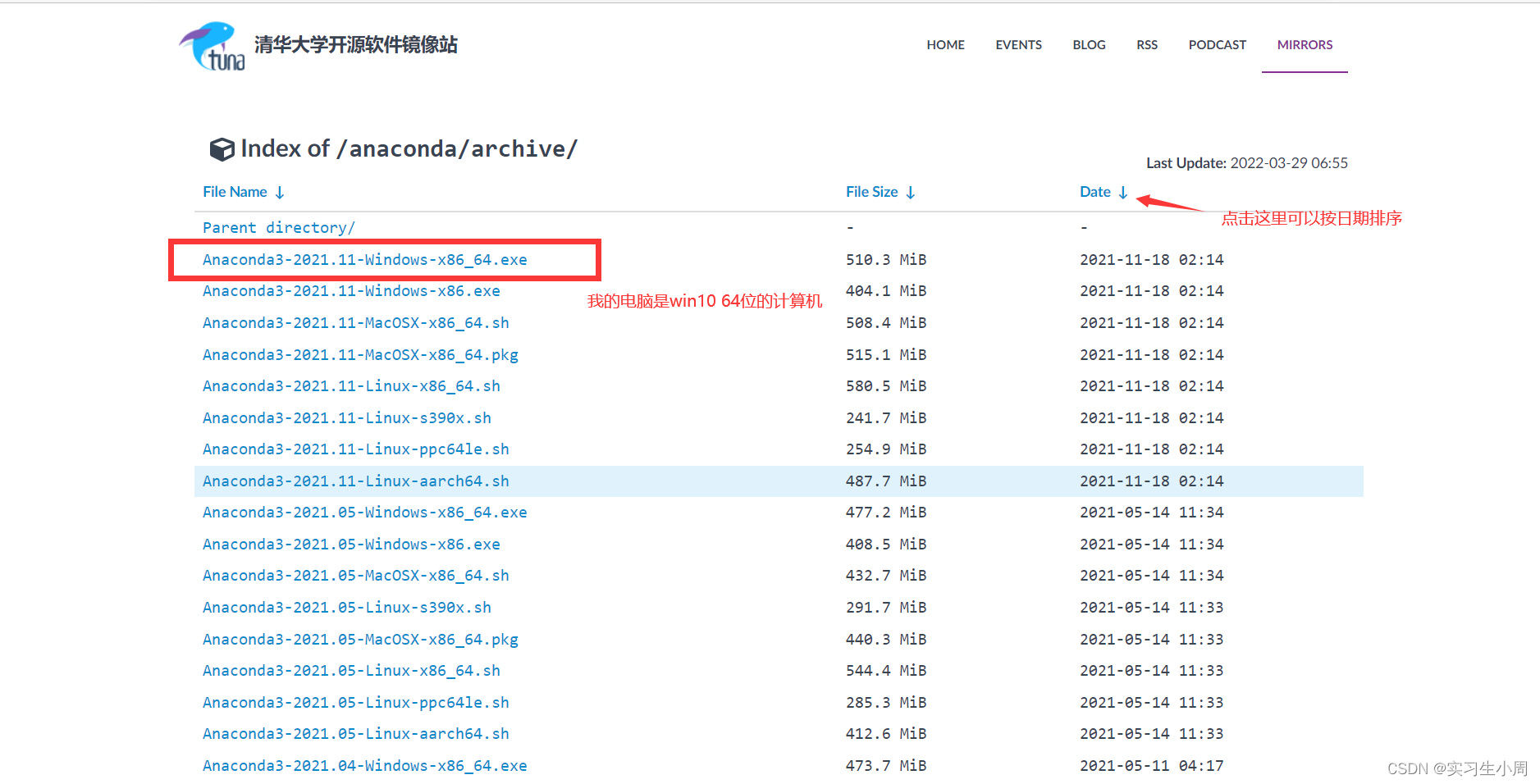1540x784 pixels.
Task: Download Anaconda3-2021.05-Windows-x86.exe
Action: tap(351, 545)
